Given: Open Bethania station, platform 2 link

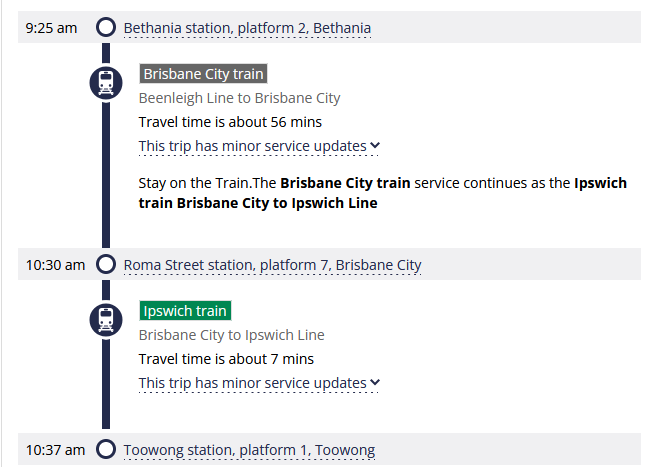Looking at the screenshot, I should coord(247,28).
